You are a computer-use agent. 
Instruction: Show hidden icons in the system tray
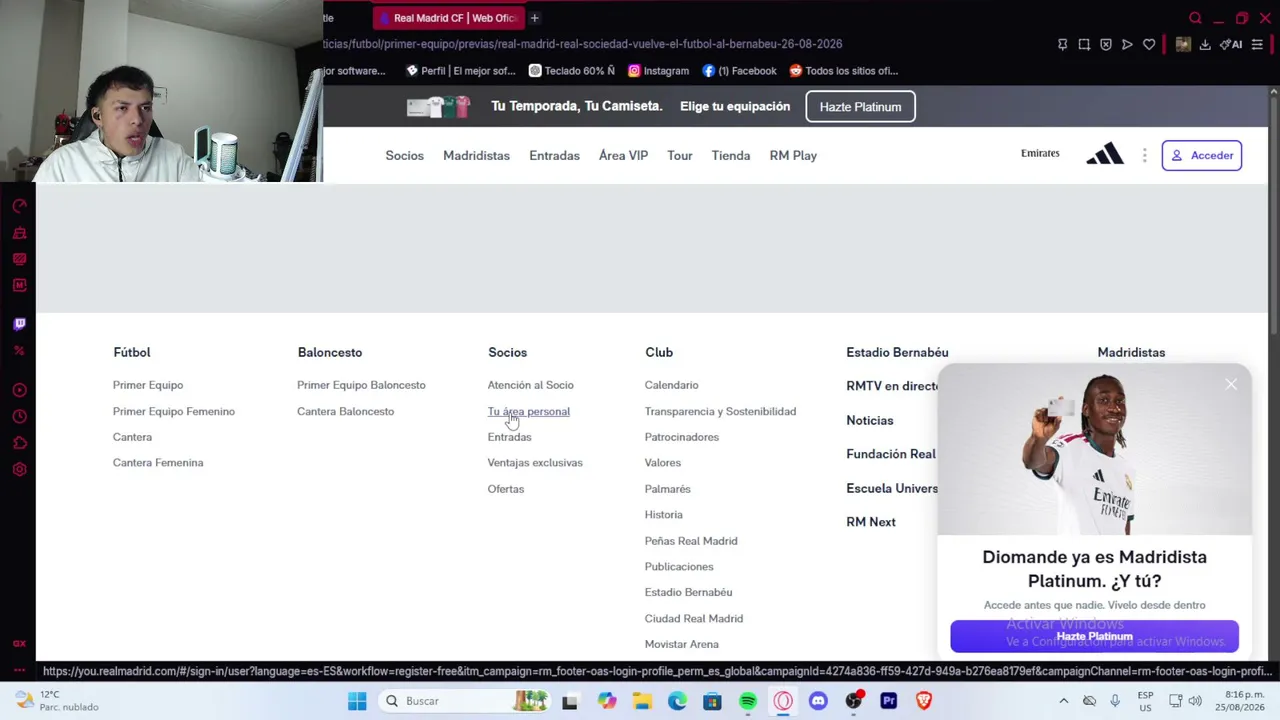click(1063, 701)
